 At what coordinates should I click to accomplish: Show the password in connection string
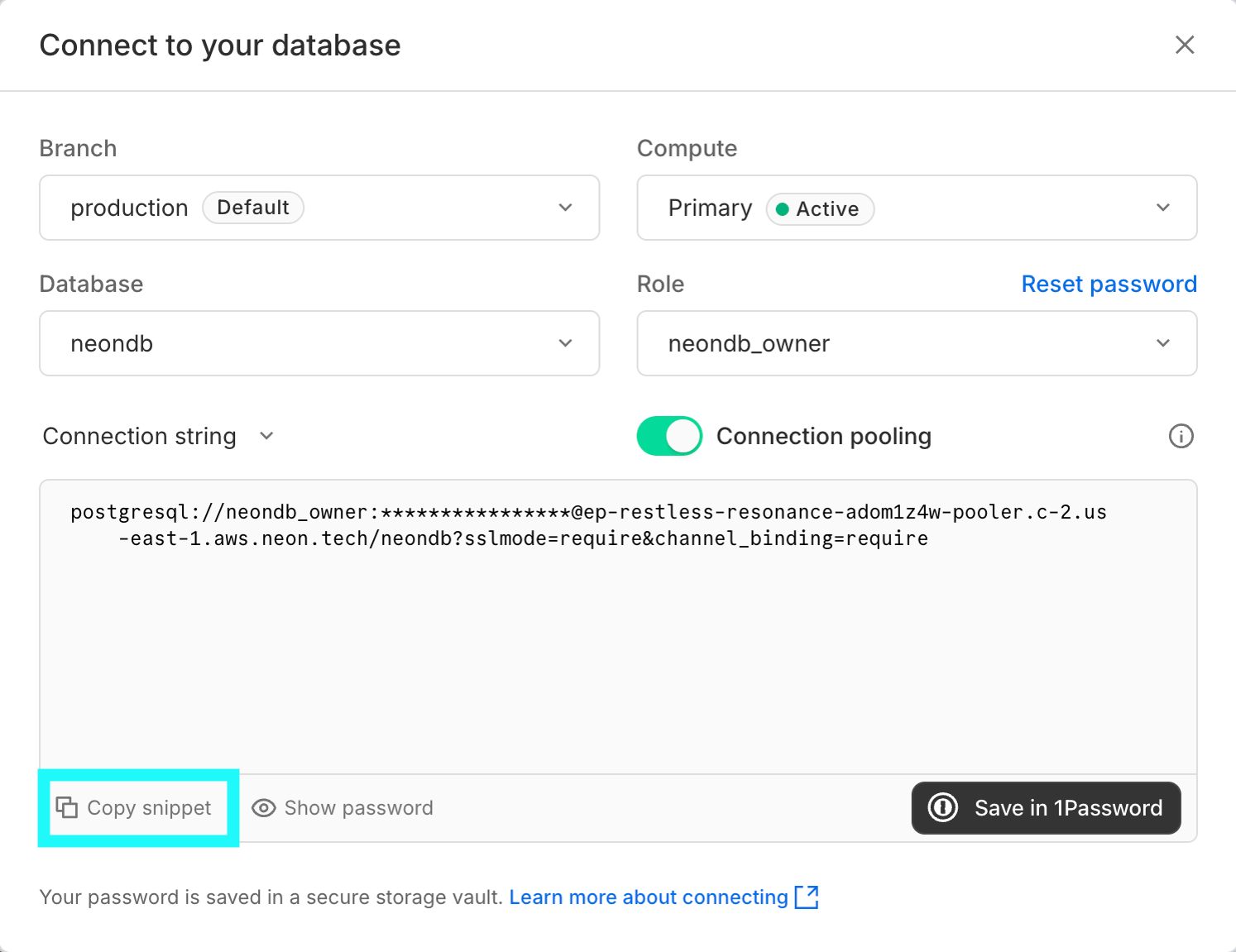[x=343, y=808]
